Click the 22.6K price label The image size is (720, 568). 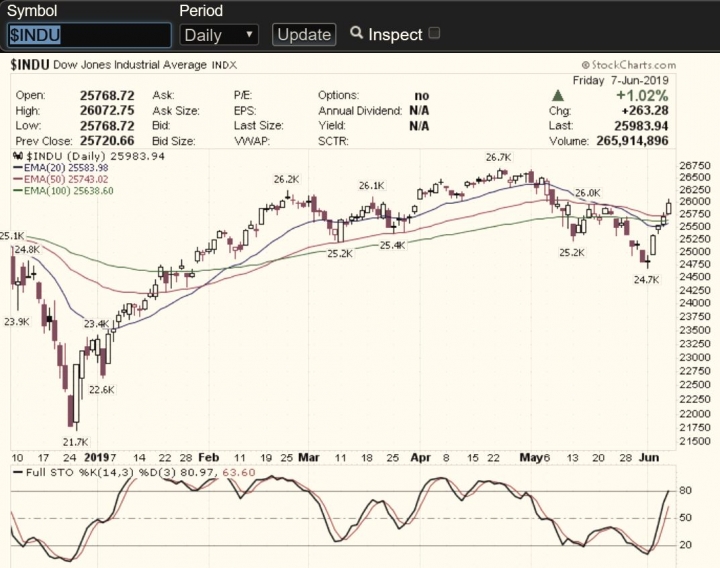(x=101, y=390)
